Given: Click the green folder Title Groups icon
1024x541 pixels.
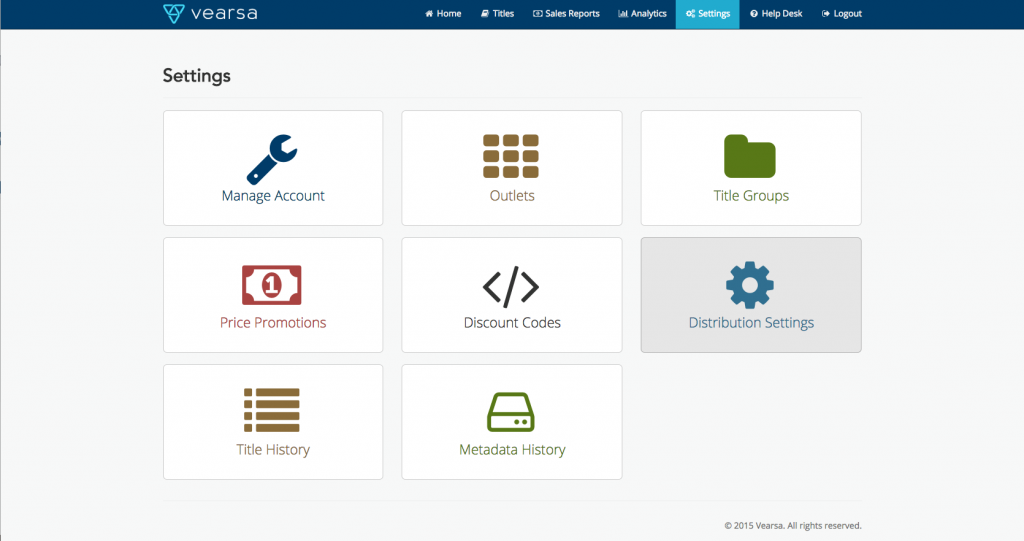Looking at the screenshot, I should (x=750, y=156).
